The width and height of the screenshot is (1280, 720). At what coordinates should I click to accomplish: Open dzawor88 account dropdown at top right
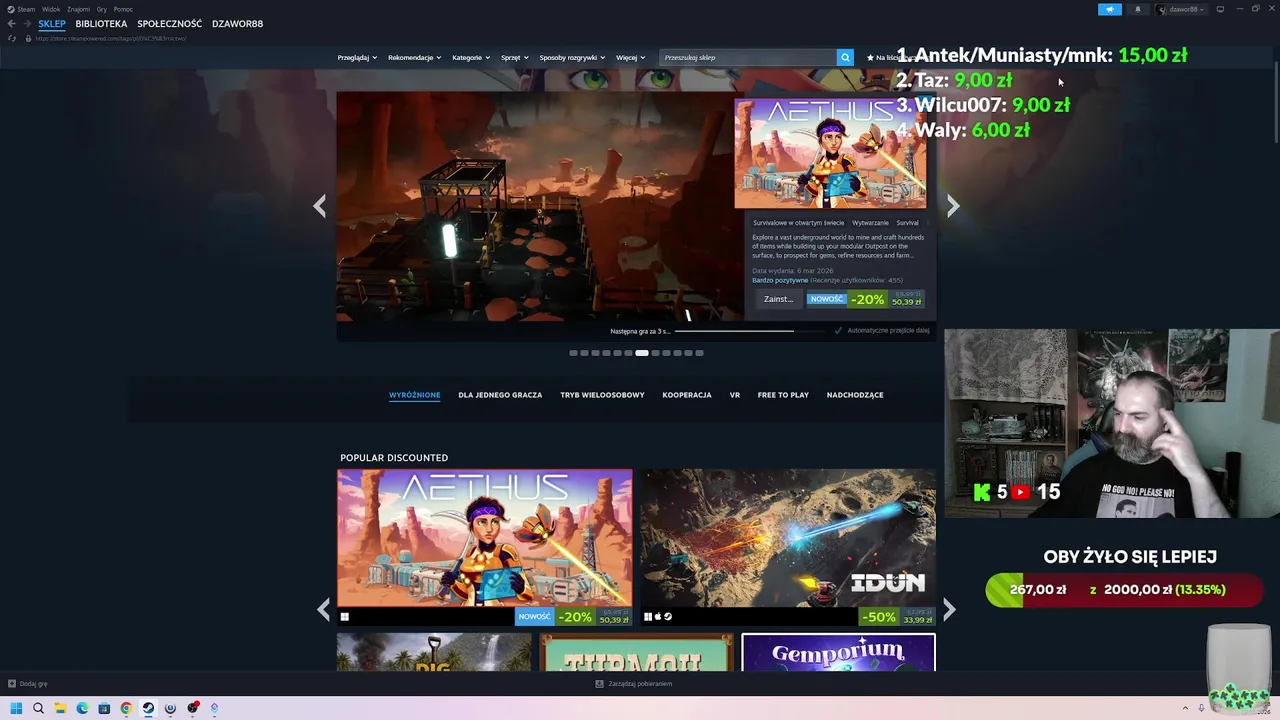(1181, 9)
